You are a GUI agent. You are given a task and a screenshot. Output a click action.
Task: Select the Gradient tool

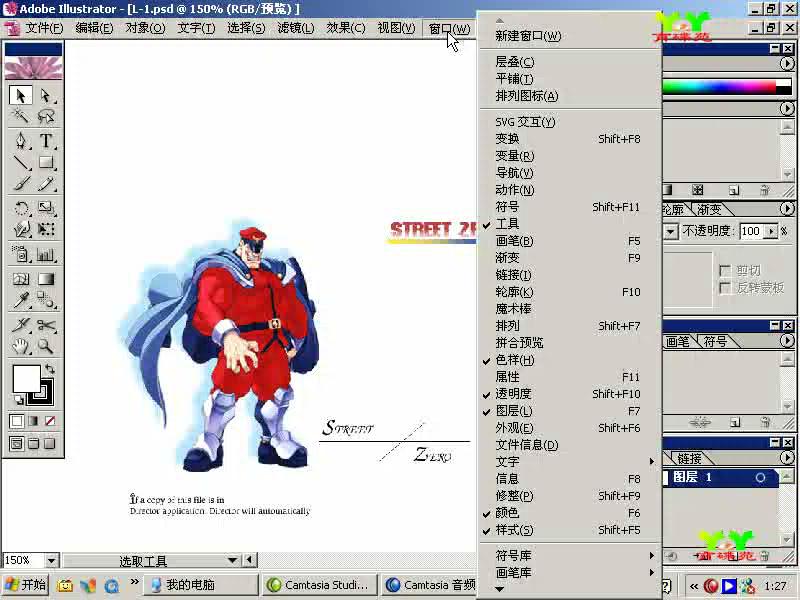point(46,279)
